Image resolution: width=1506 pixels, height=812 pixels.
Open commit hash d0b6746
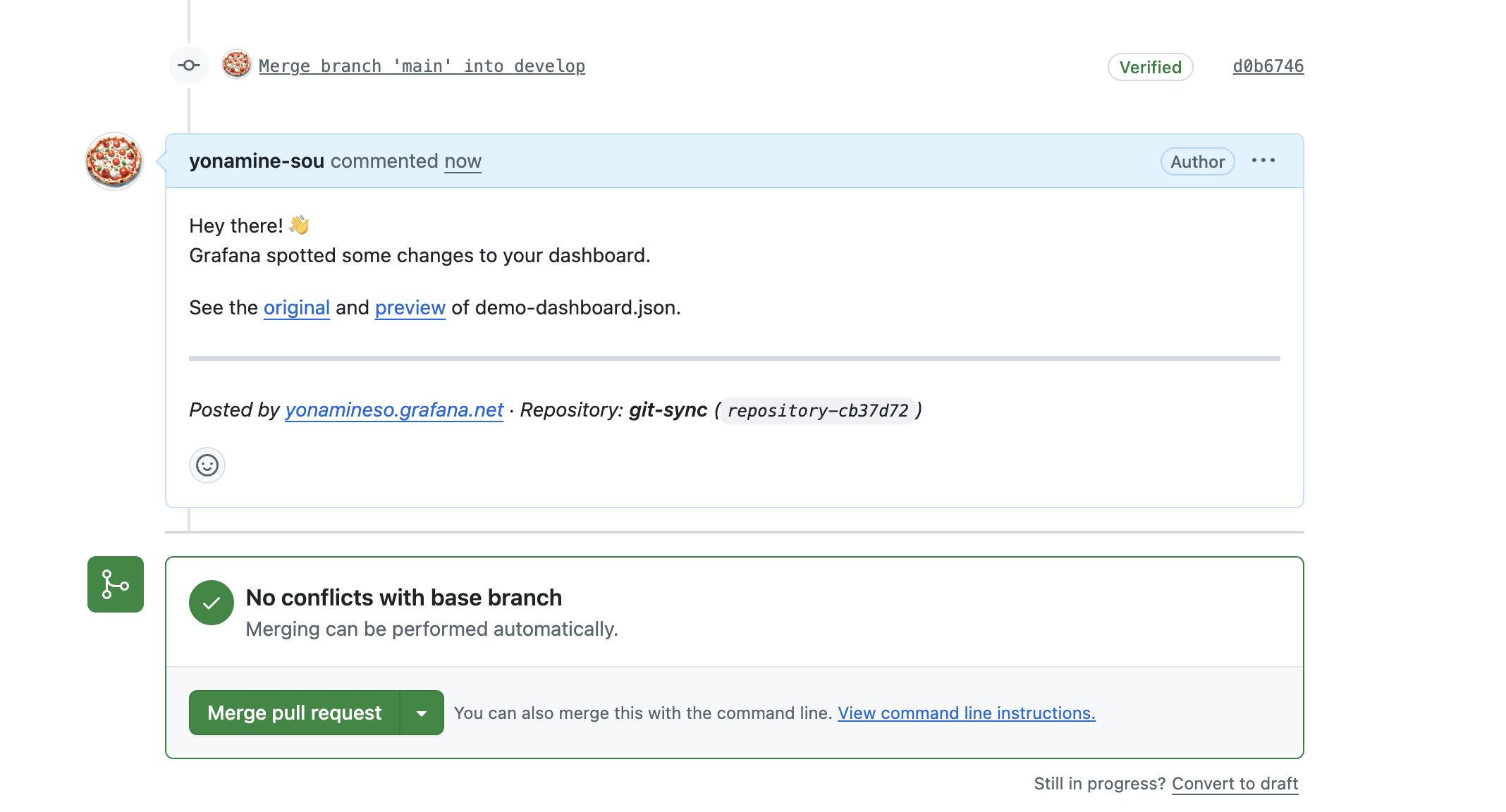tap(1268, 66)
